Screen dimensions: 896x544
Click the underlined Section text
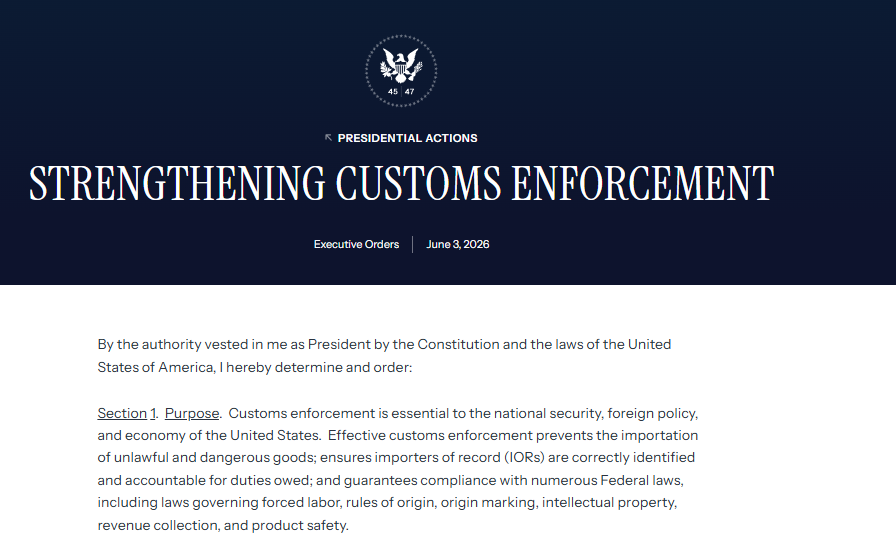pyautogui.click(x=122, y=413)
